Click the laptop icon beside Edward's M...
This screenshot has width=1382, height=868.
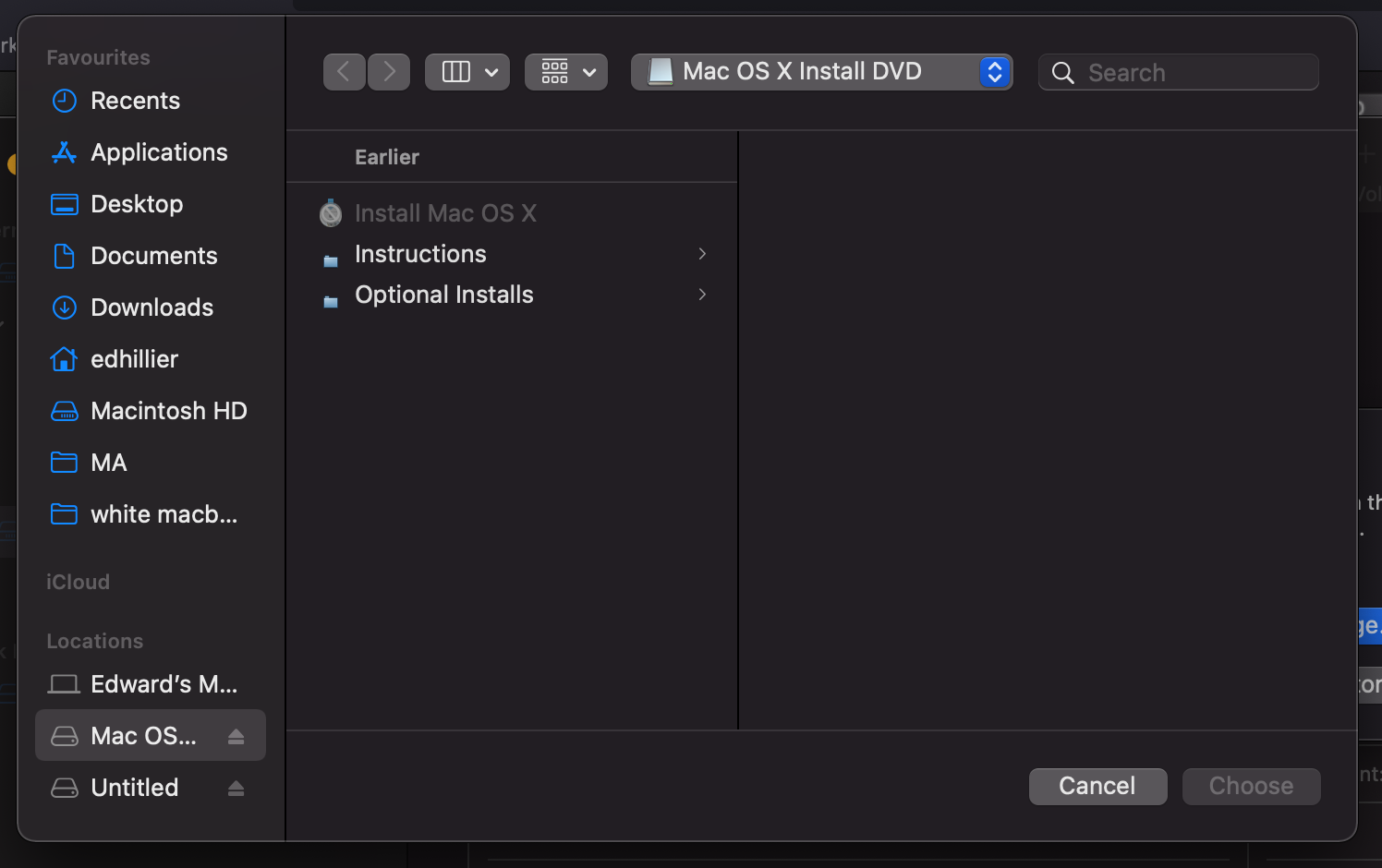[x=64, y=684]
